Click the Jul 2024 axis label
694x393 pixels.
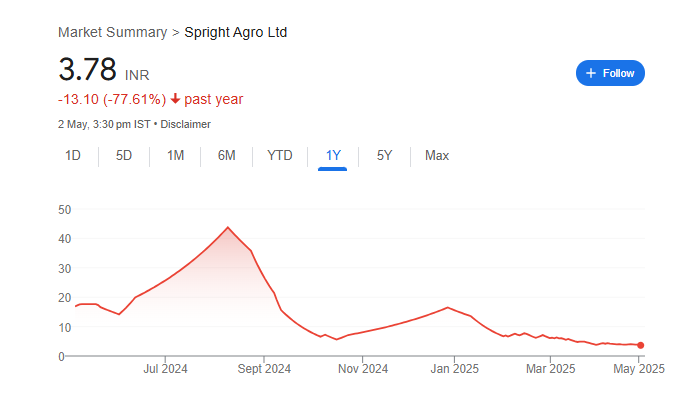click(165, 369)
